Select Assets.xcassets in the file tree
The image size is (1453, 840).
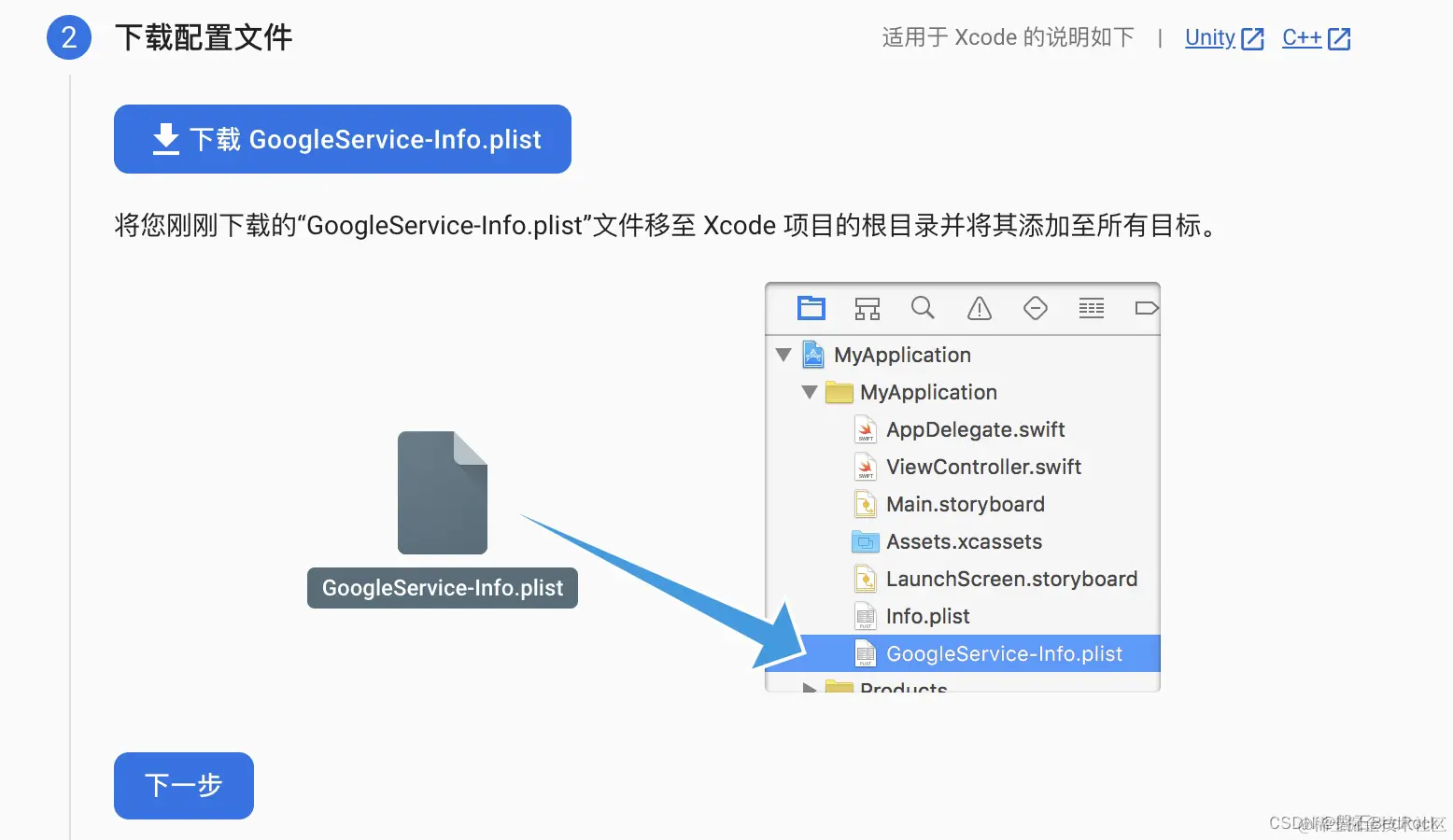pyautogui.click(x=963, y=541)
